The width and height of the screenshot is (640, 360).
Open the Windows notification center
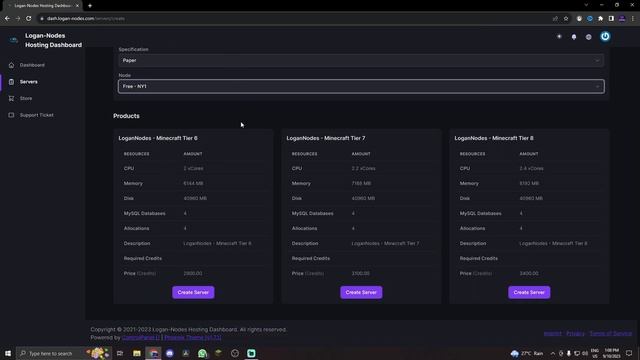629,353
